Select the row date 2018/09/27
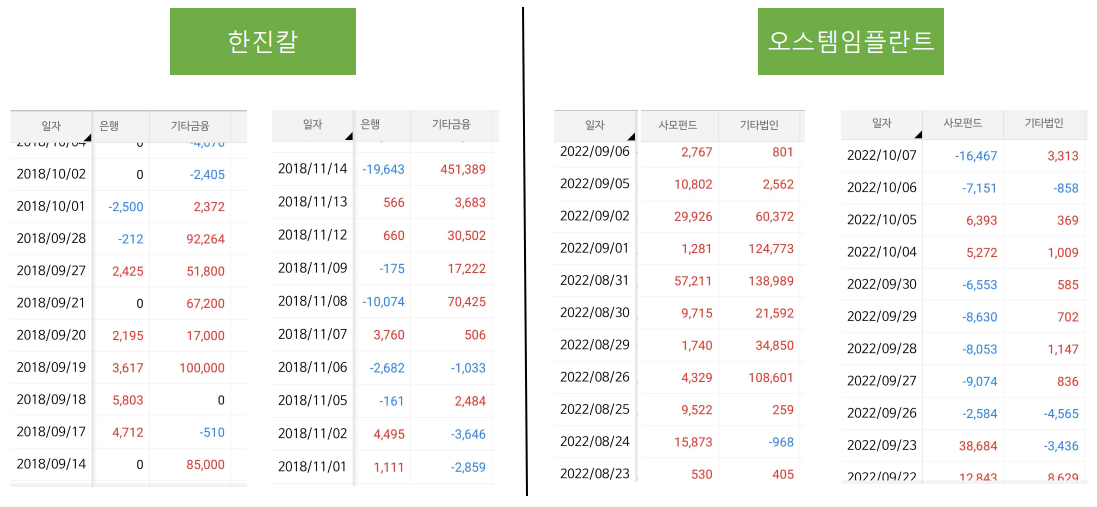The width and height of the screenshot is (1097, 507). click(51, 271)
